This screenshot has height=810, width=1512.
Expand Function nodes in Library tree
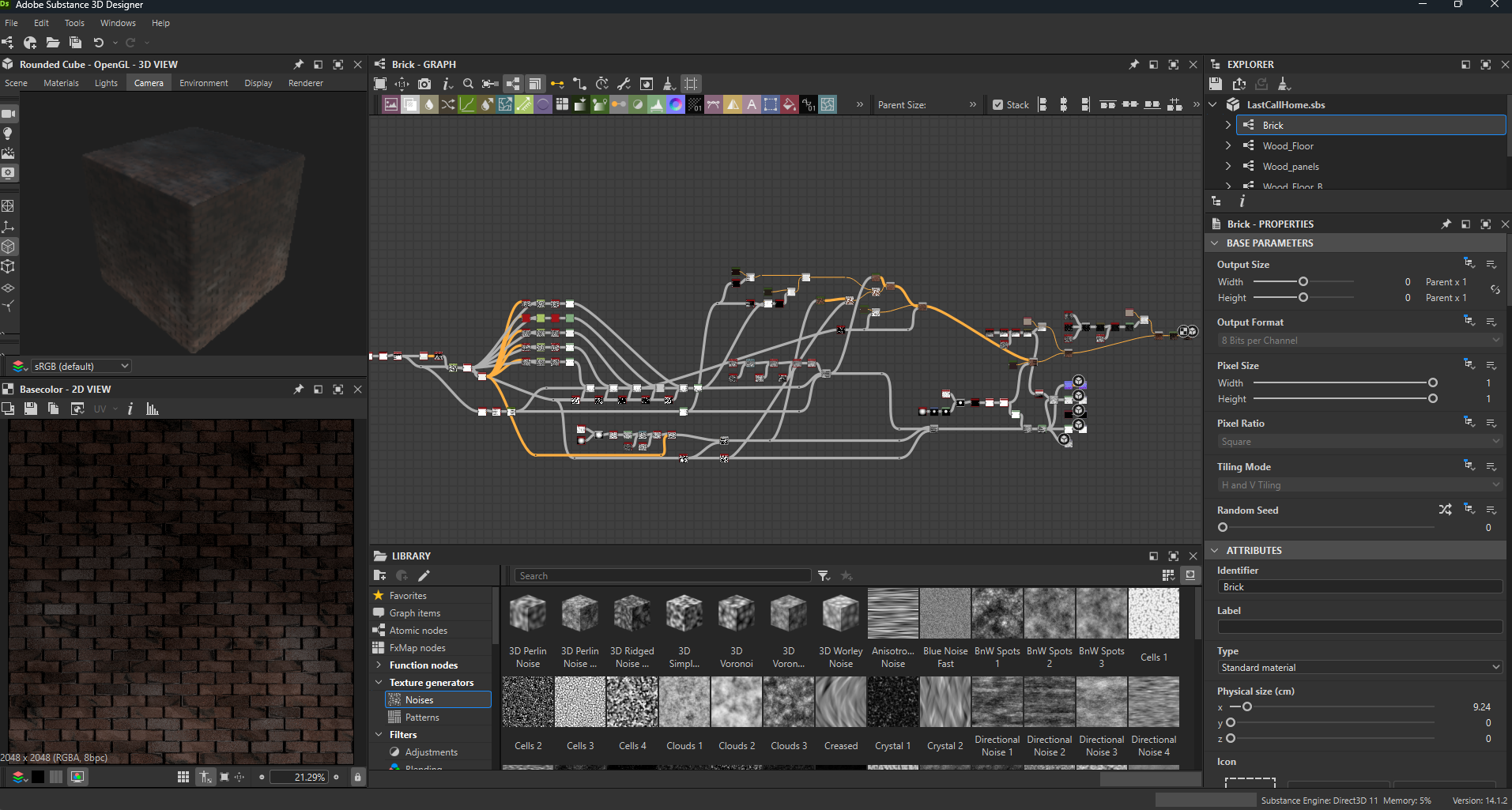tap(379, 665)
